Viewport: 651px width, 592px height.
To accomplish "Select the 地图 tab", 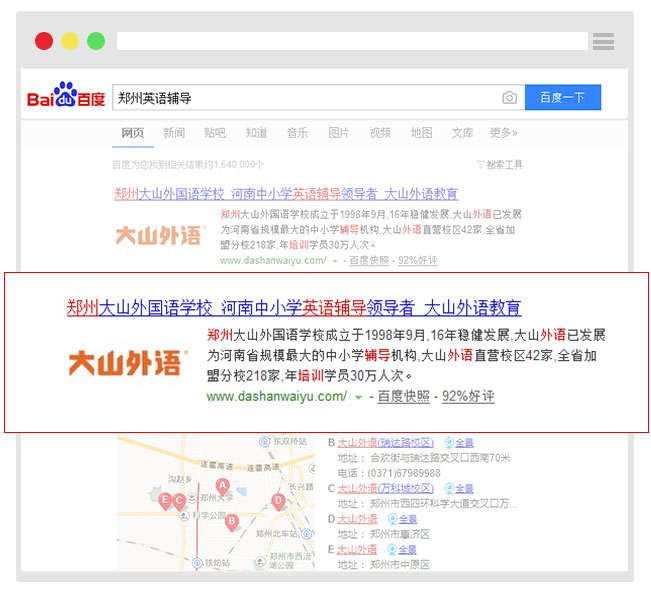I will pyautogui.click(x=421, y=133).
